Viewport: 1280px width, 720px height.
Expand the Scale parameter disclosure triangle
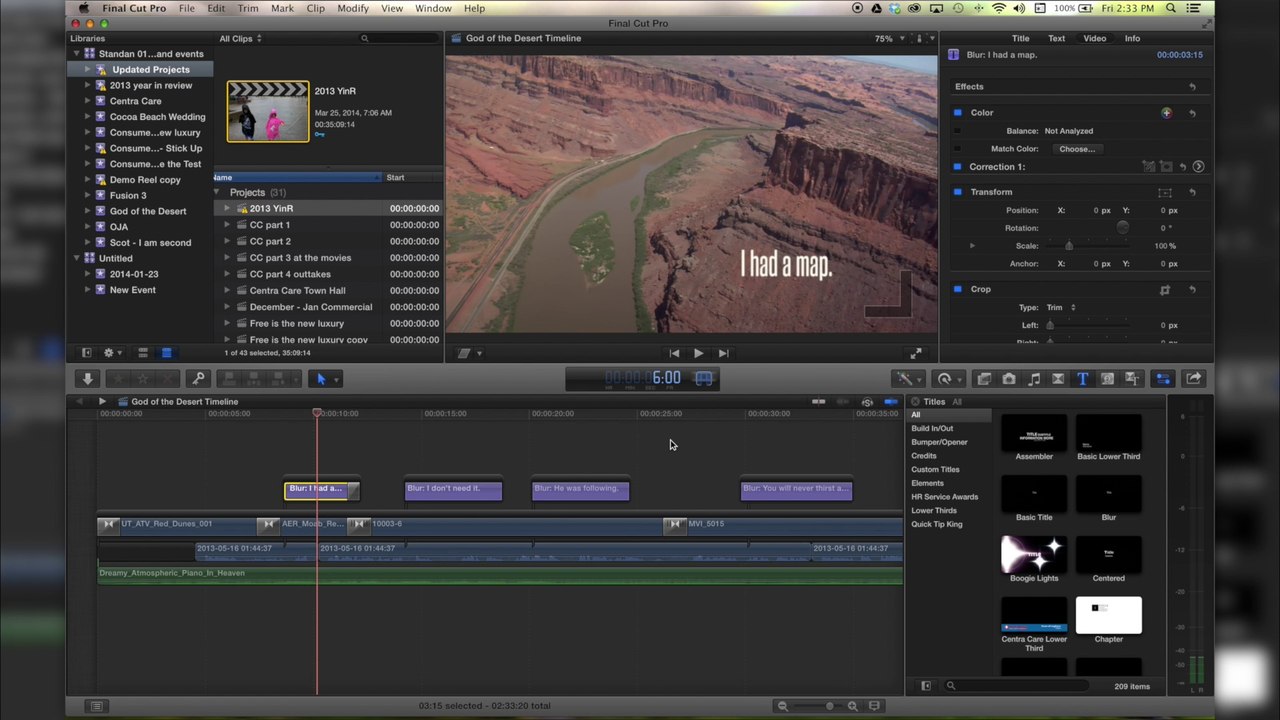click(972, 246)
